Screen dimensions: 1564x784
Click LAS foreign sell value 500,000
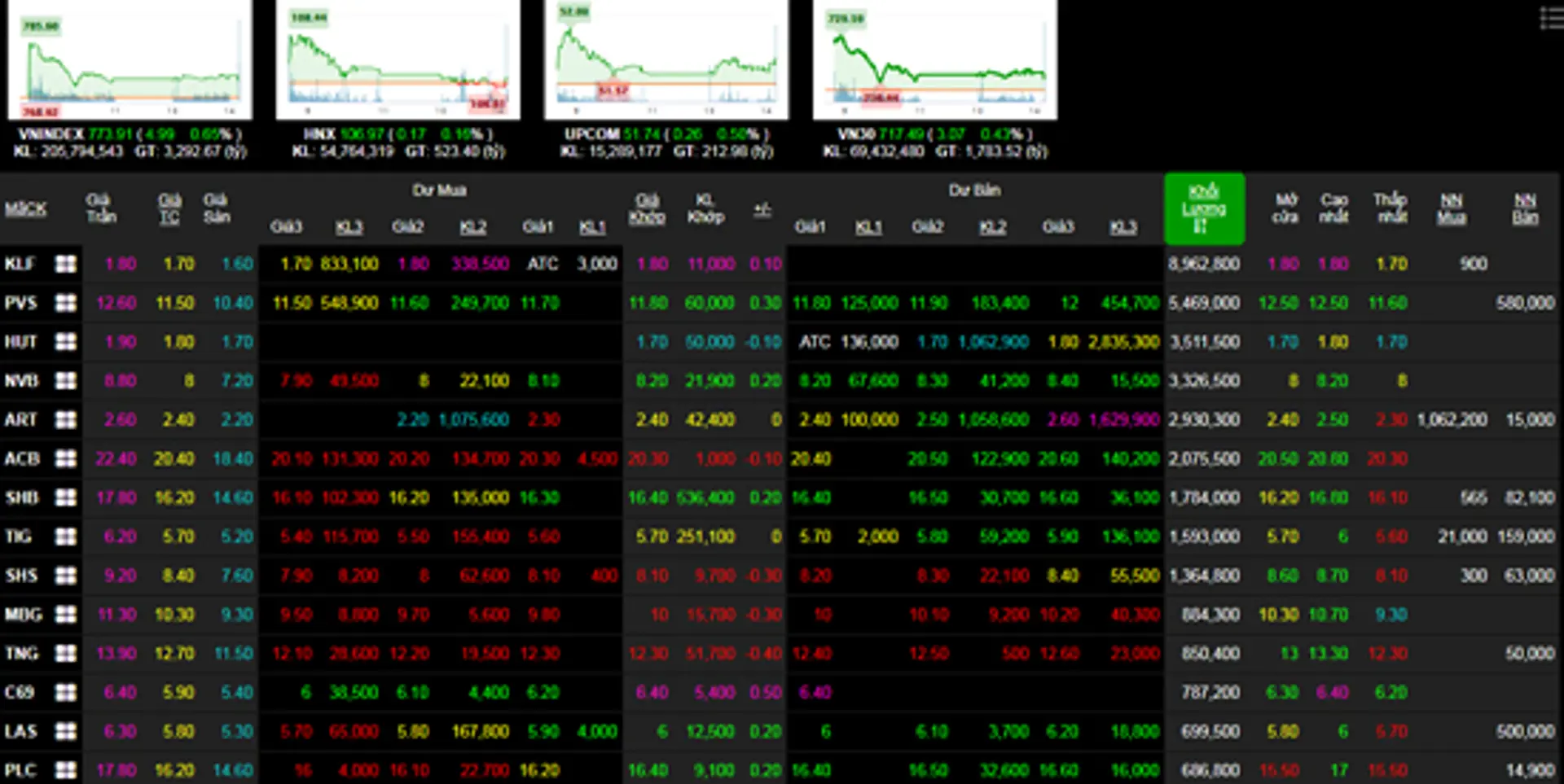[x=1526, y=731]
